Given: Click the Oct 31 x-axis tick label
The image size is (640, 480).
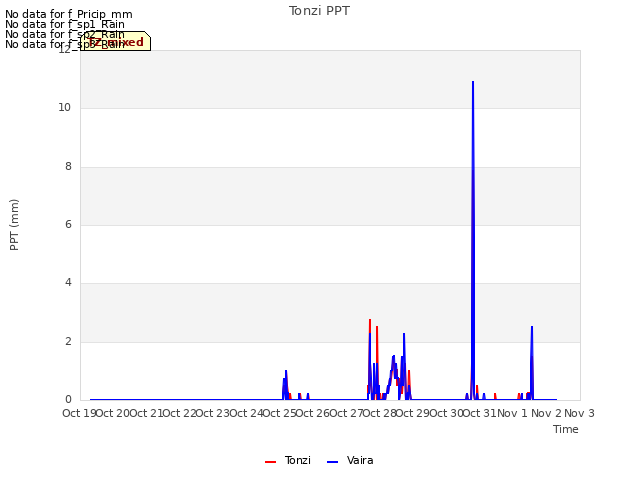Looking at the screenshot, I should click(x=480, y=413).
